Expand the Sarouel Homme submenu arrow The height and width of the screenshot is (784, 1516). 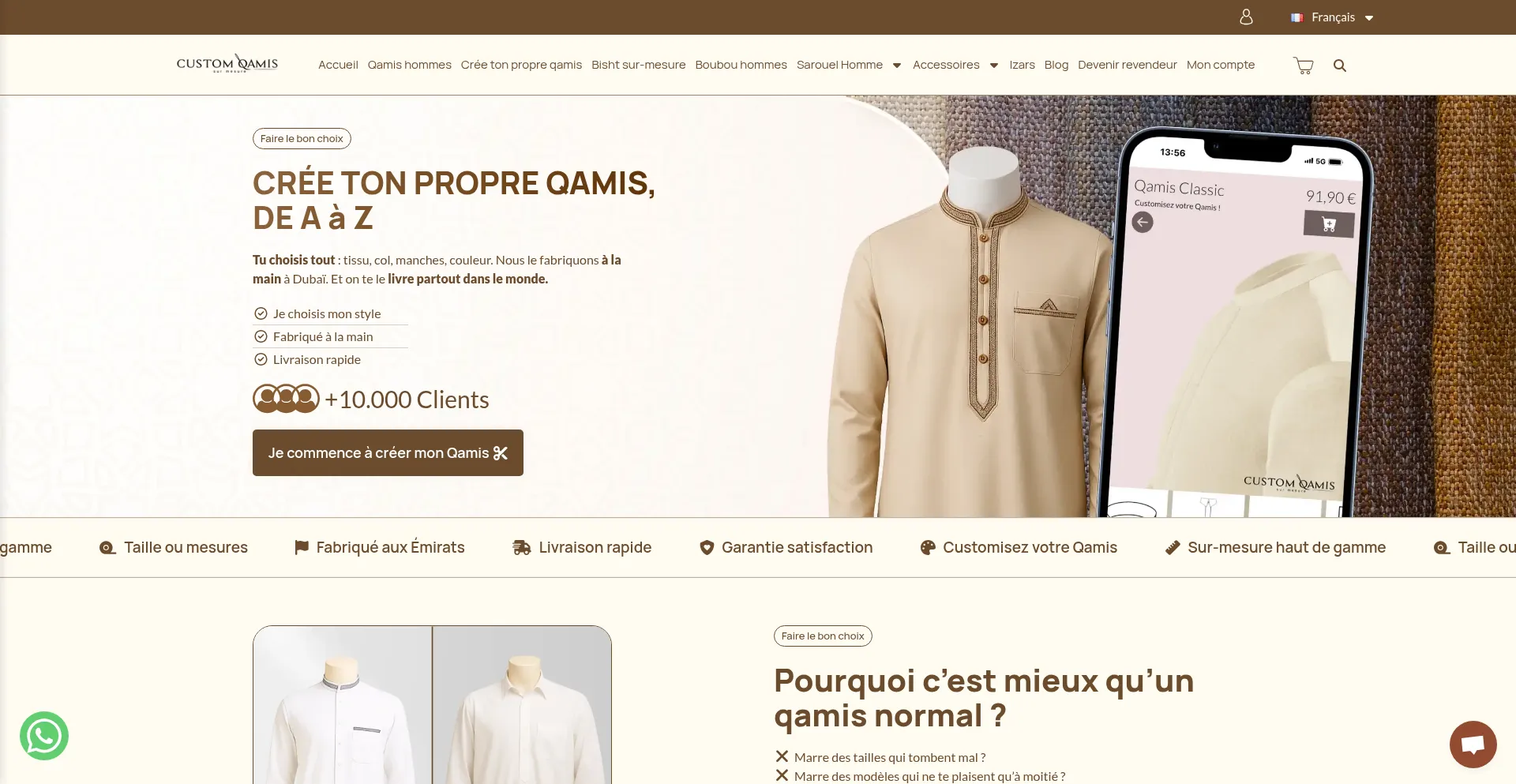pos(897,66)
